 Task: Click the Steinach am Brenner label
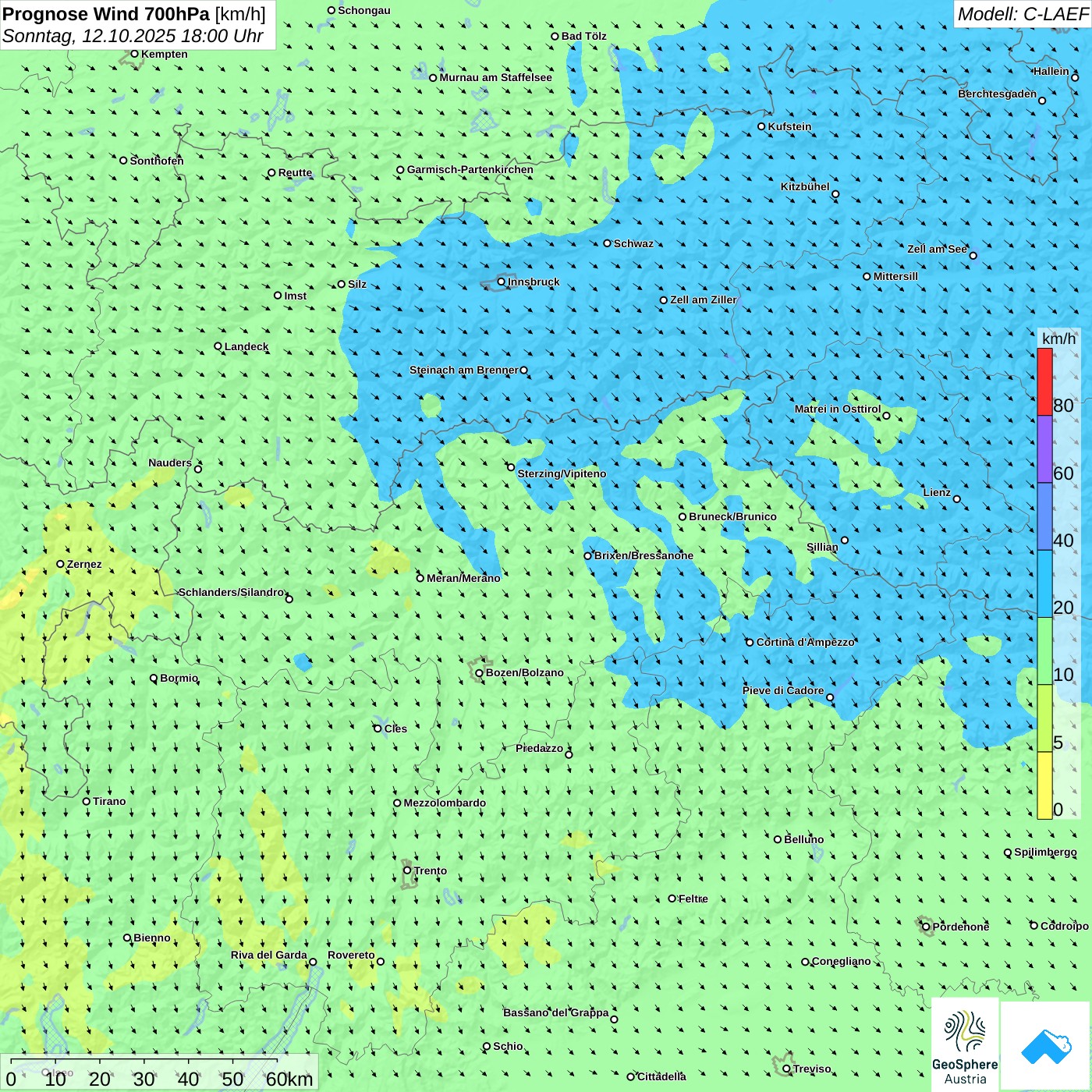pos(464,370)
